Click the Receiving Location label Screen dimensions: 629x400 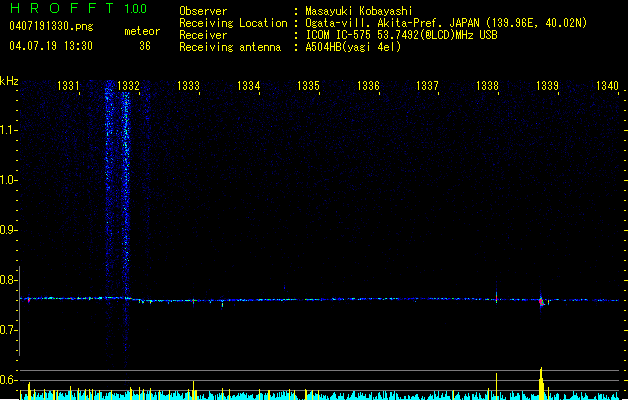233,23
